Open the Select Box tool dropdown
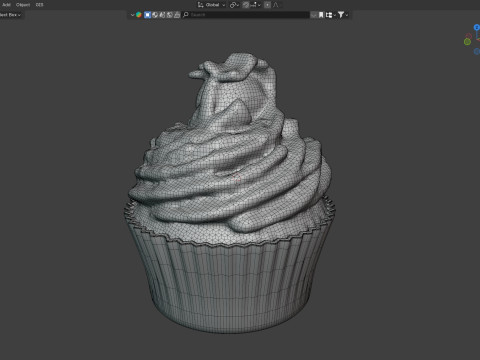Image resolution: width=480 pixels, height=360 pixels. tap(11, 15)
